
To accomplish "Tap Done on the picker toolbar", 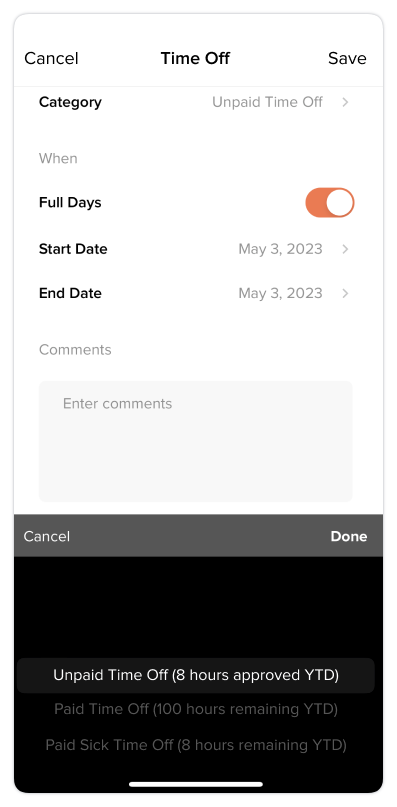I will [349, 536].
